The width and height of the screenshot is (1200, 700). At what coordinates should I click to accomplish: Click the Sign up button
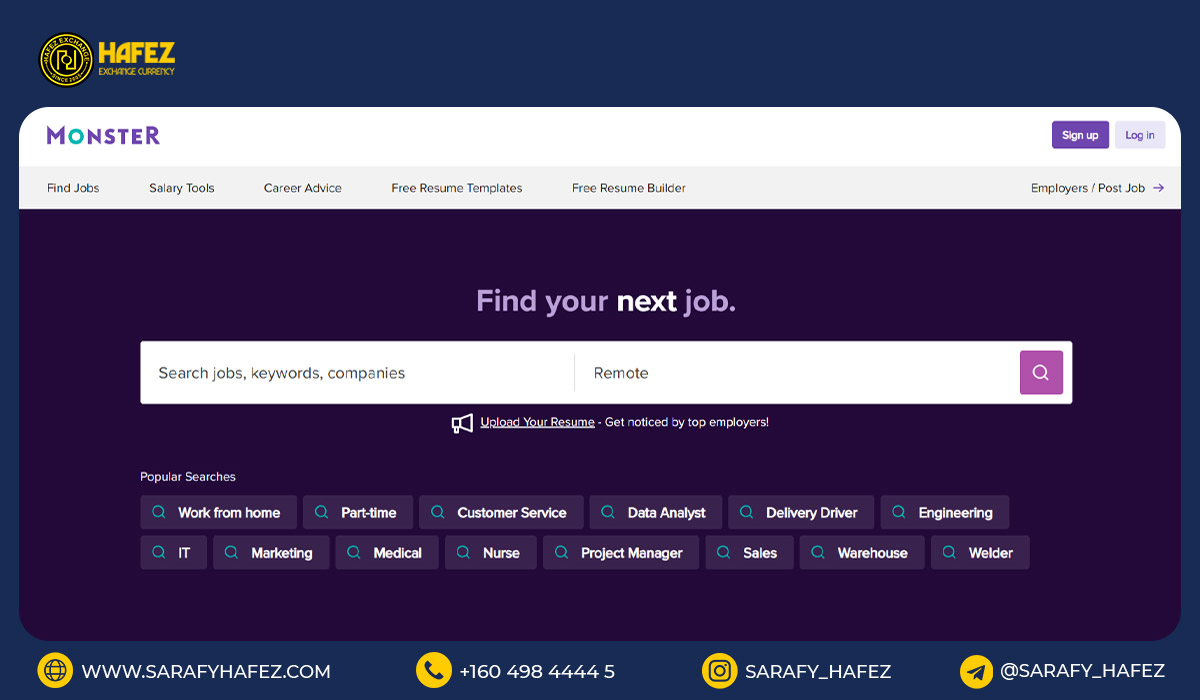pyautogui.click(x=1080, y=135)
